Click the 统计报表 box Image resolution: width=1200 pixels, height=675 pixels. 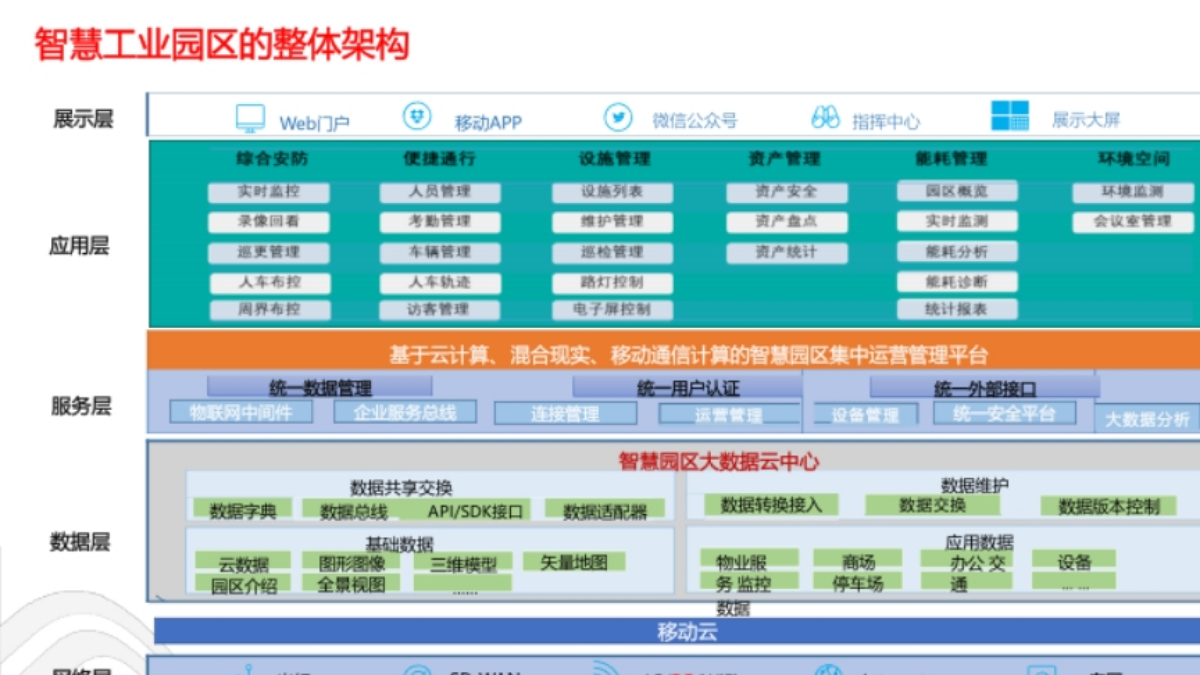[957, 310]
